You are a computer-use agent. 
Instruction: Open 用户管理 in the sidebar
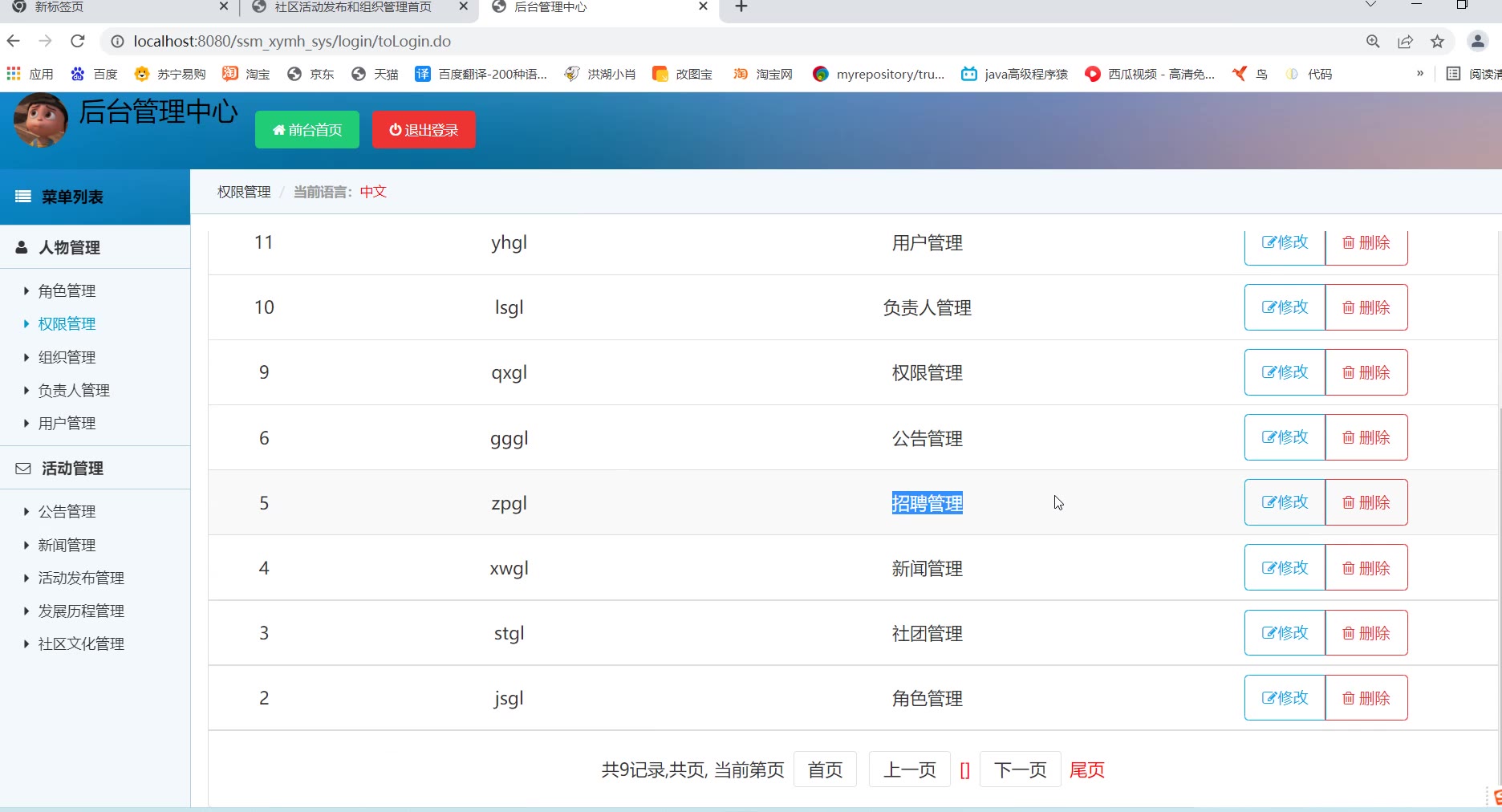67,424
